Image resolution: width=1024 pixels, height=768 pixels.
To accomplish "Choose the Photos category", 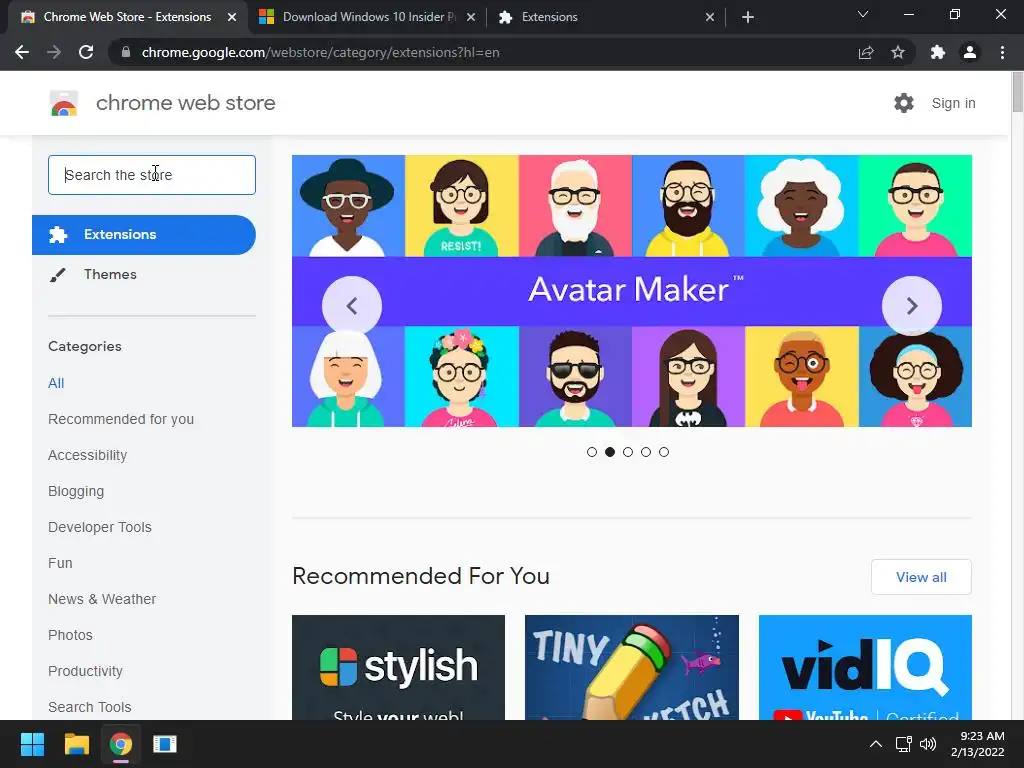I will coord(71,635).
